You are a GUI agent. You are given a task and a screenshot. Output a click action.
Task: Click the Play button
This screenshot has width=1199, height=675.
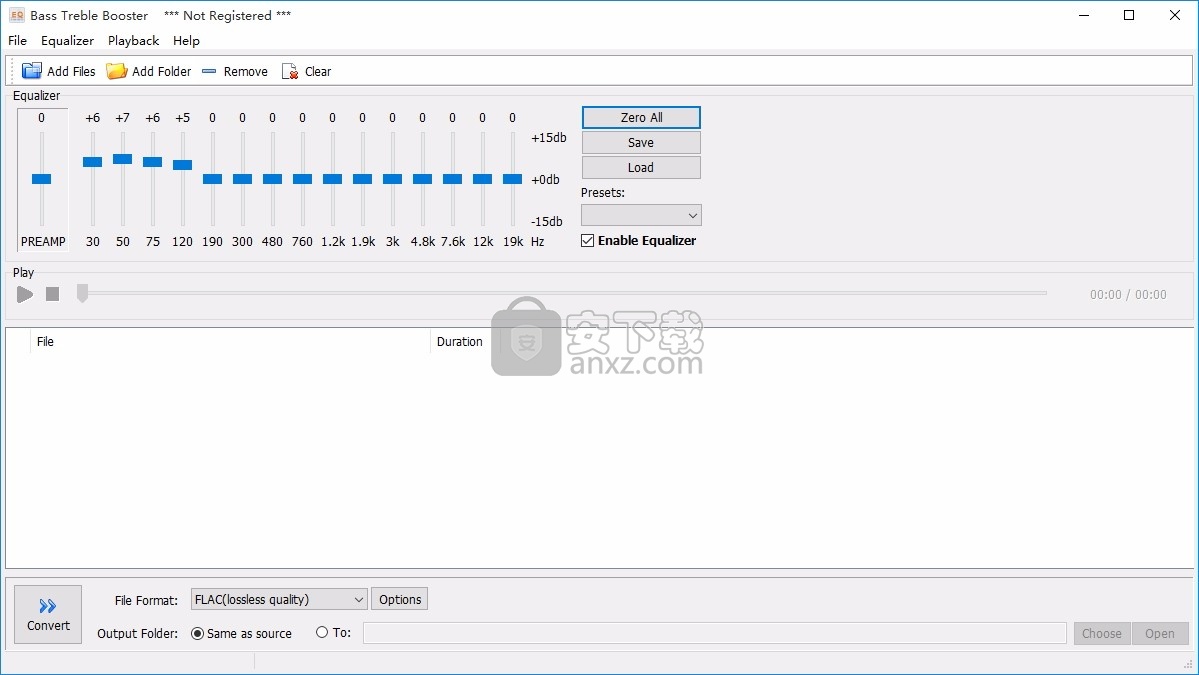(x=24, y=294)
